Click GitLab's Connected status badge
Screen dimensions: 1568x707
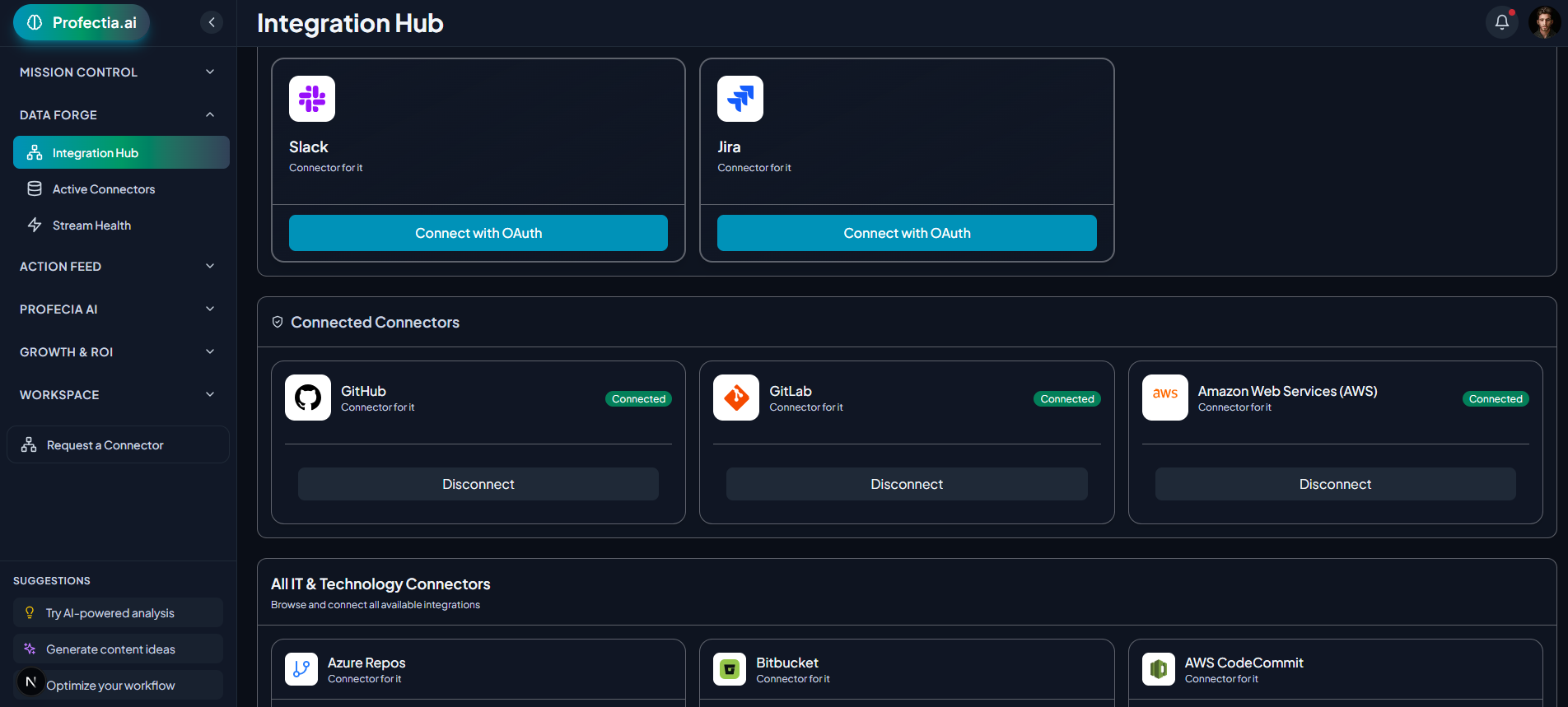coord(1067,398)
